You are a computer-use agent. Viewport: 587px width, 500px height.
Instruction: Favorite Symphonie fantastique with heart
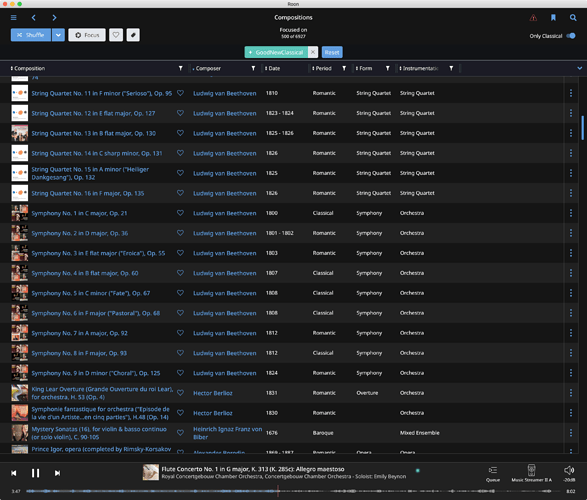point(180,413)
